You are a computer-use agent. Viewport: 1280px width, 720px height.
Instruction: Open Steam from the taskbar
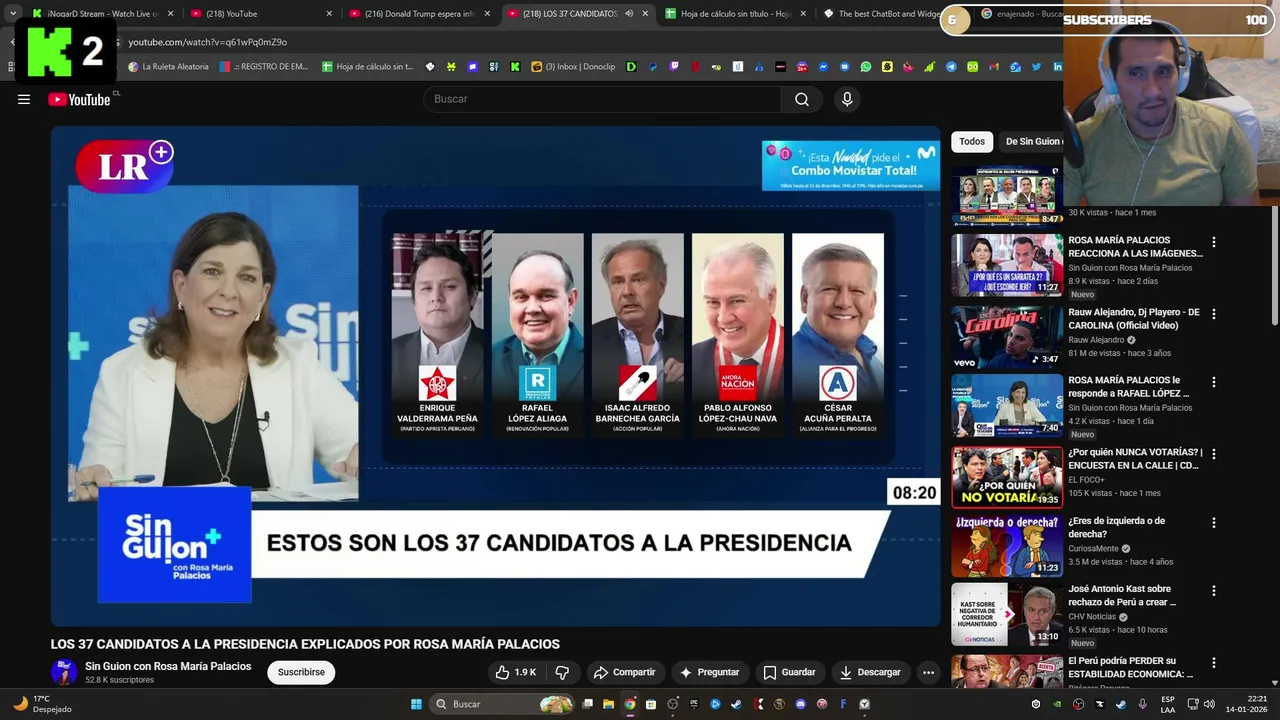point(736,704)
